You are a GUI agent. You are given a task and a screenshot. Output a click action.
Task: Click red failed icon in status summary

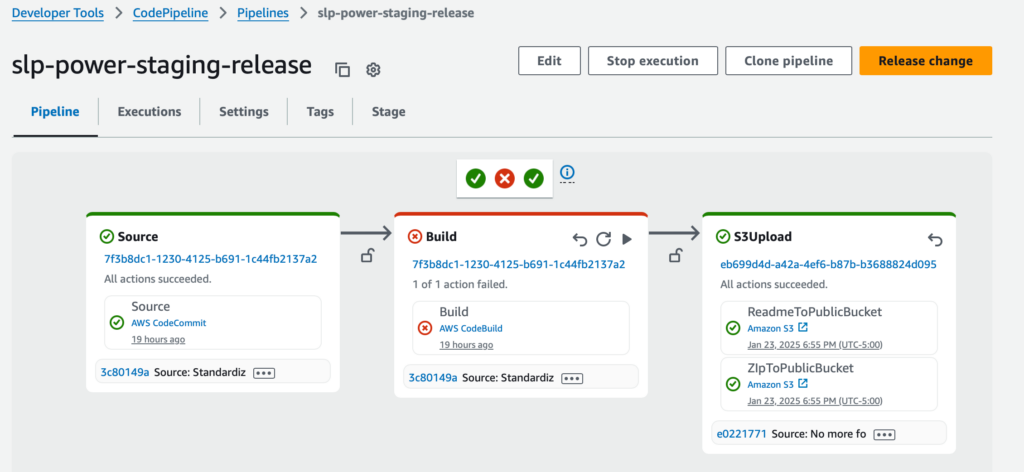point(504,178)
